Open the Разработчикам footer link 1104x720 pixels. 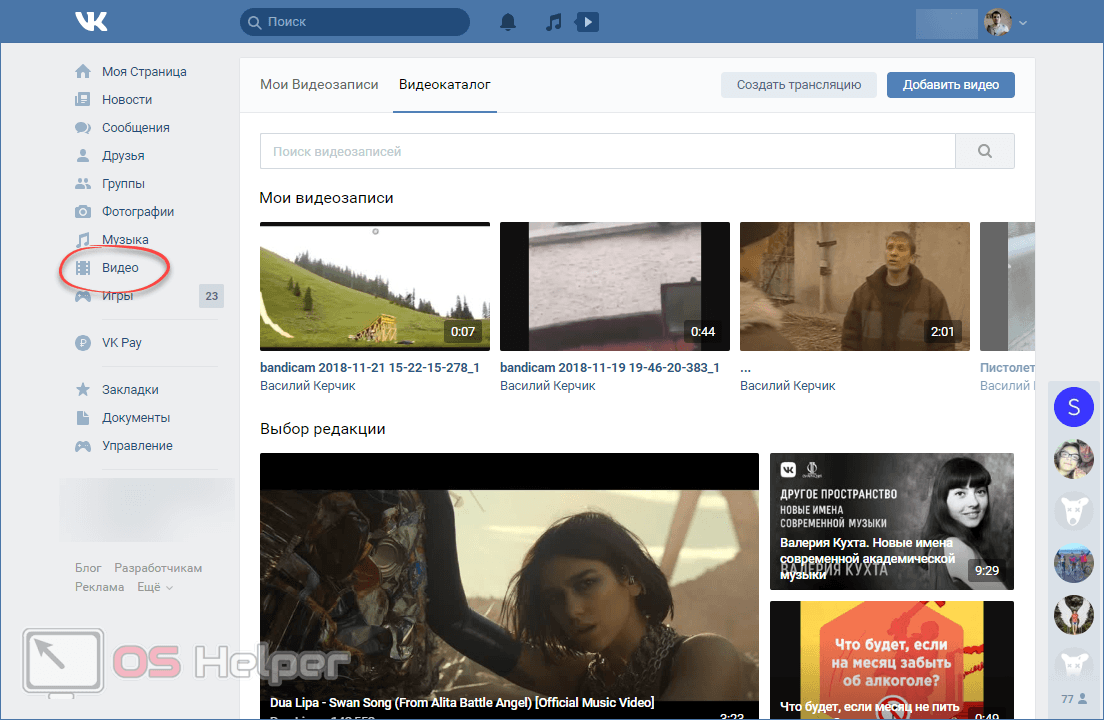pos(158,568)
